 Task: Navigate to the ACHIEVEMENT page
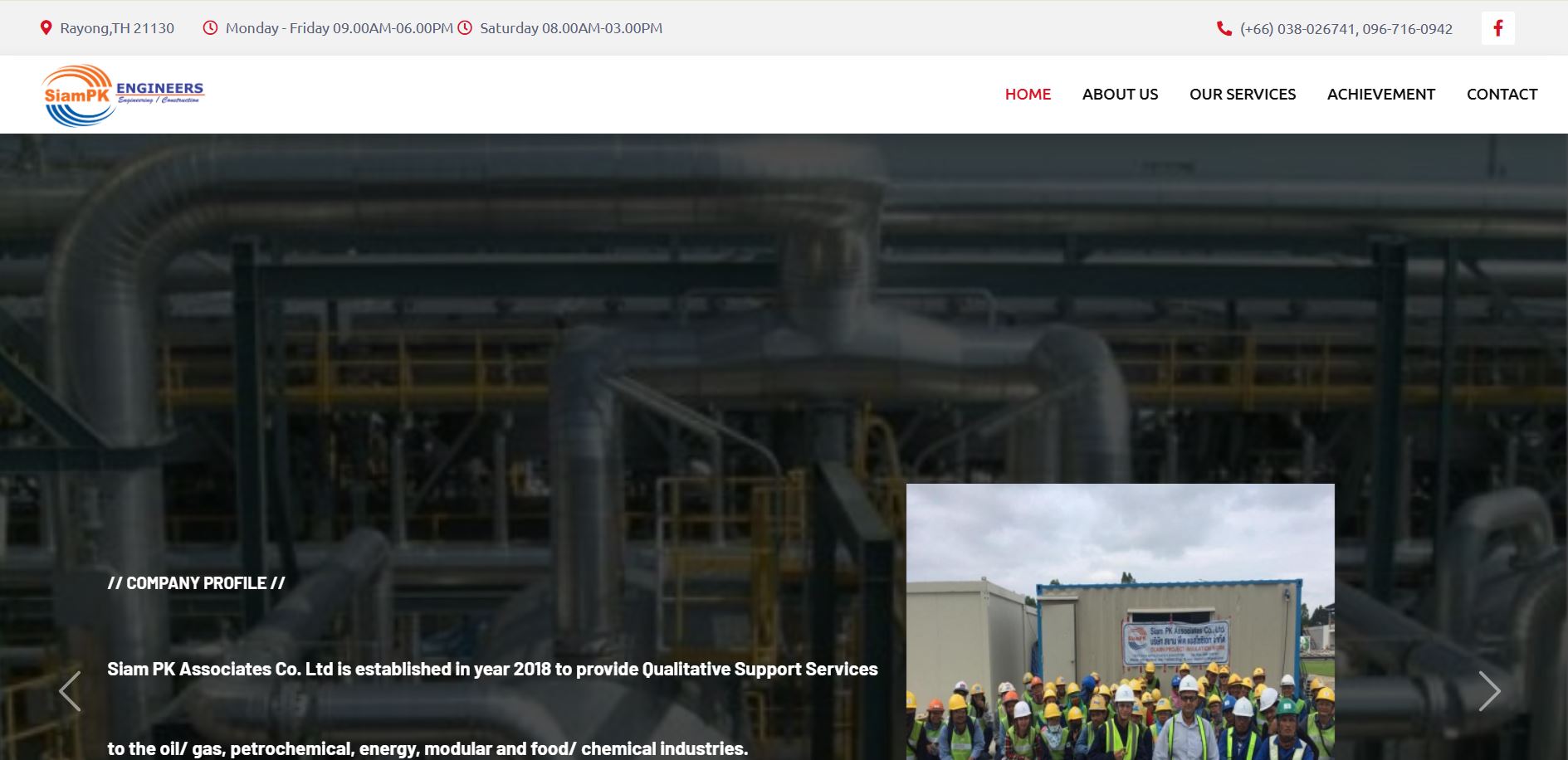(x=1380, y=95)
